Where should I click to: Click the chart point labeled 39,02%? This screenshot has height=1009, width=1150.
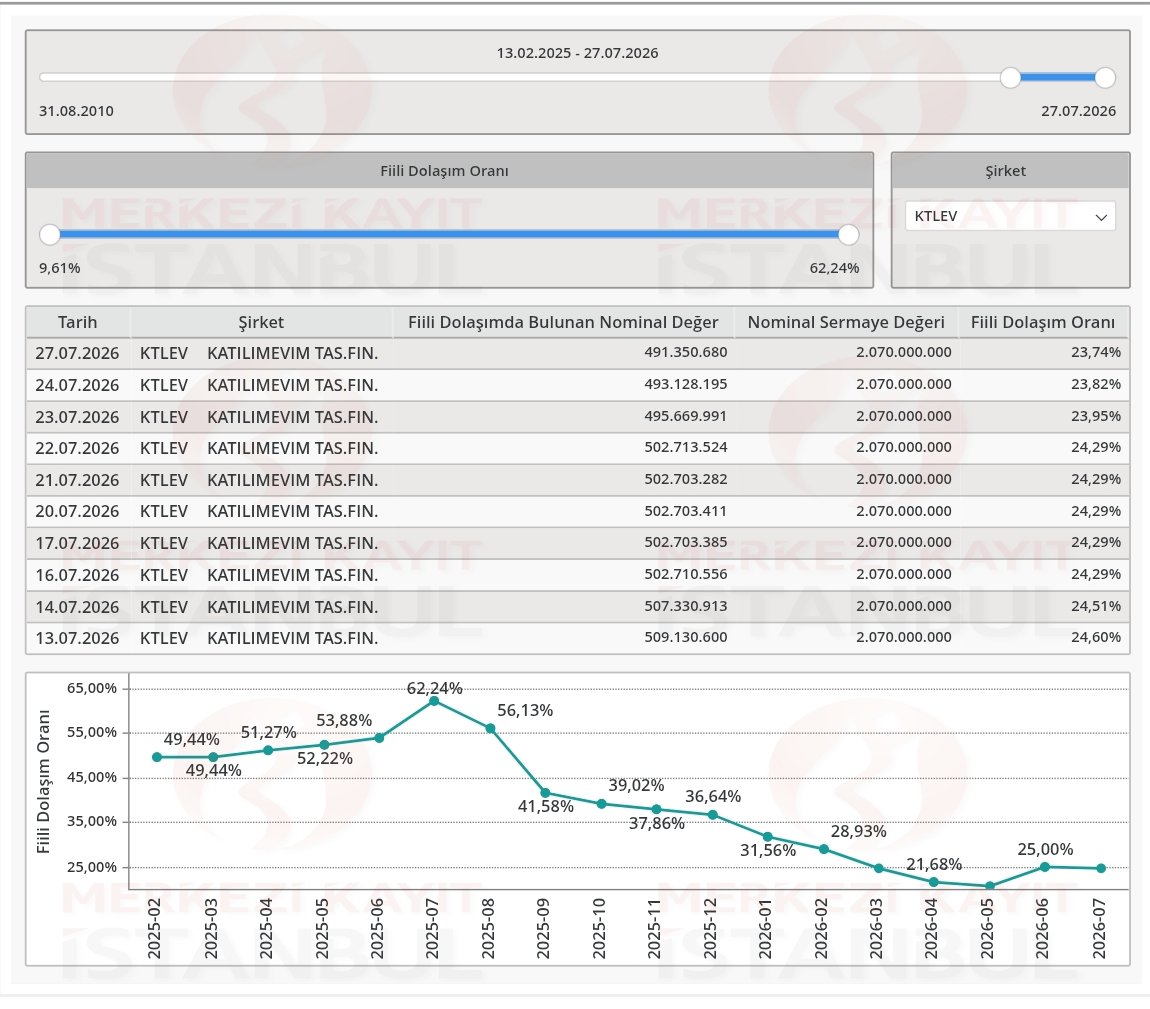pyautogui.click(x=601, y=804)
